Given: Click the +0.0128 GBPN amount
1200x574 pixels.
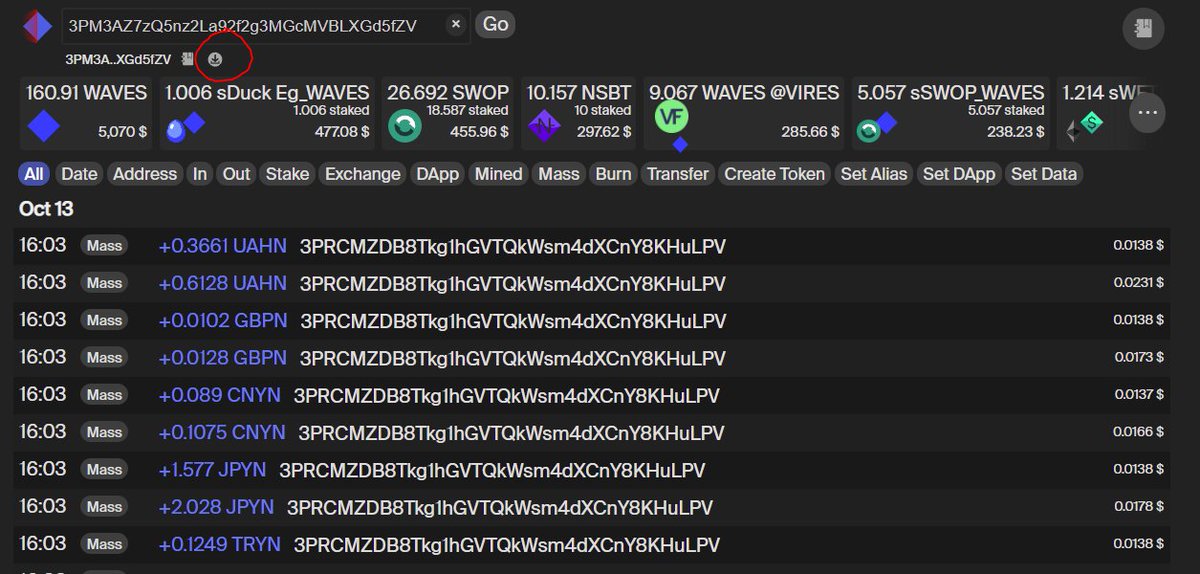Looking at the screenshot, I should pyautogui.click(x=222, y=358).
